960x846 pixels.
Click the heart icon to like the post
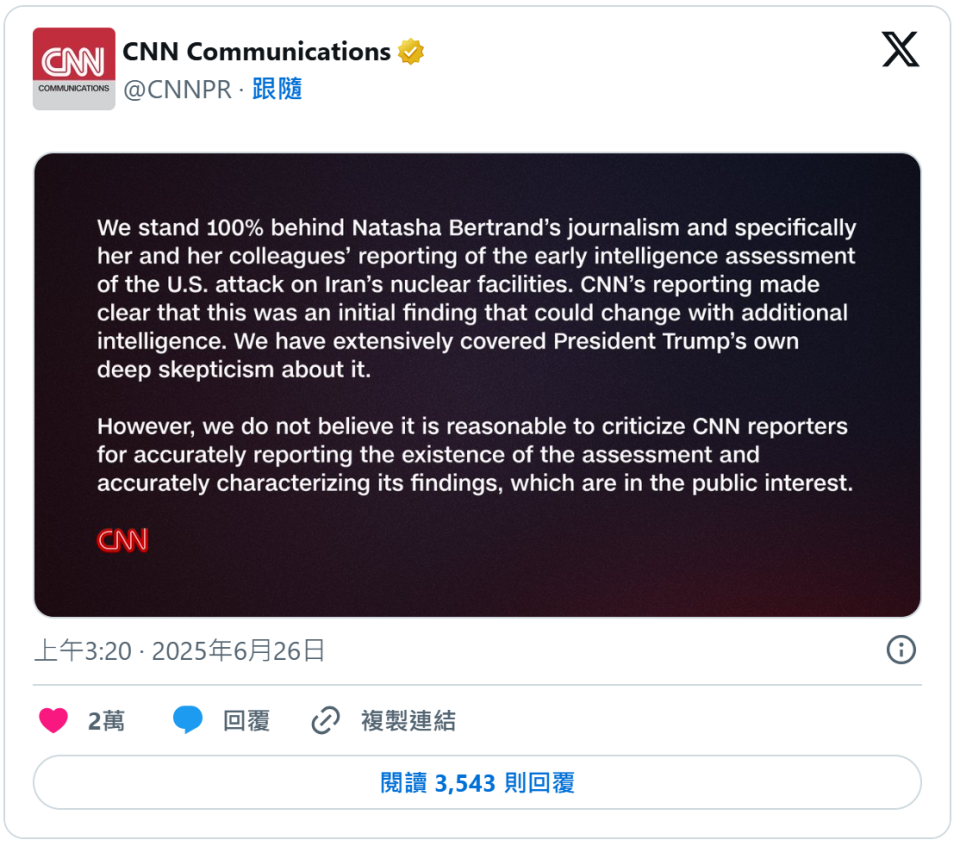[53, 720]
